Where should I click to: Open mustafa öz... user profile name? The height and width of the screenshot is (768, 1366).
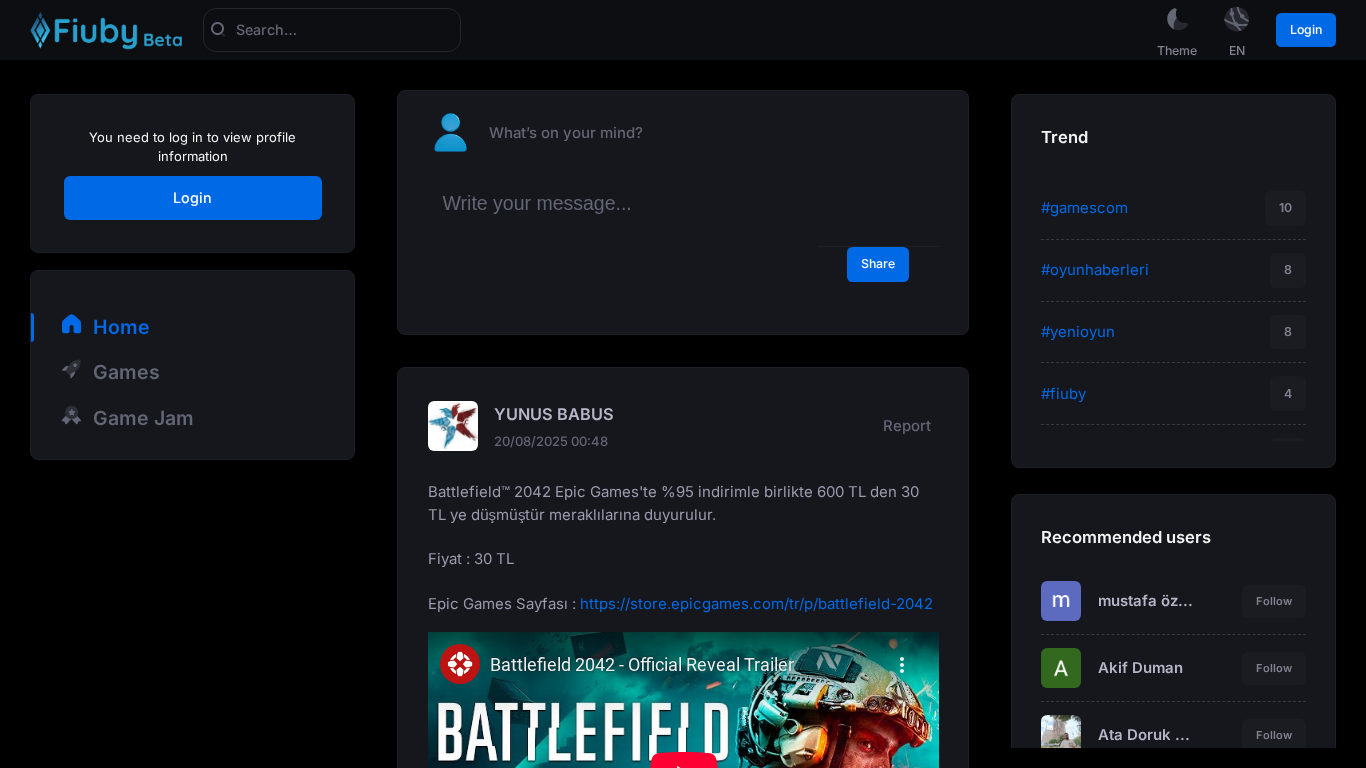[1145, 601]
